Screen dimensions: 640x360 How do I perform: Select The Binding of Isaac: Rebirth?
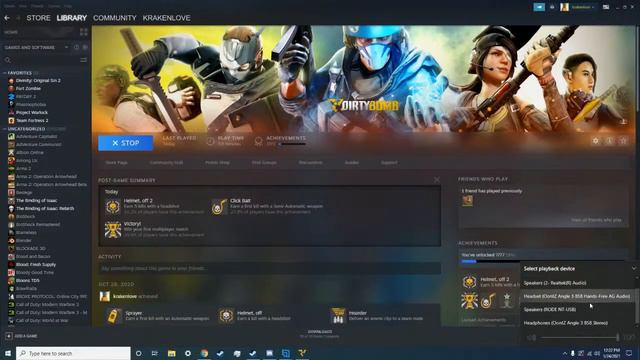[x=45, y=209]
